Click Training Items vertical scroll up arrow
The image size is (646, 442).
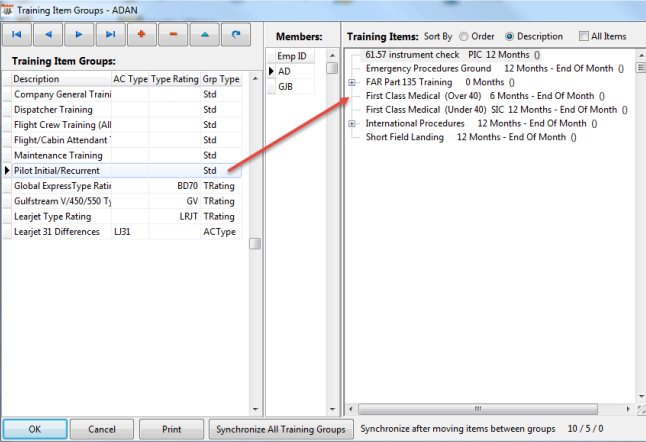tap(641, 55)
